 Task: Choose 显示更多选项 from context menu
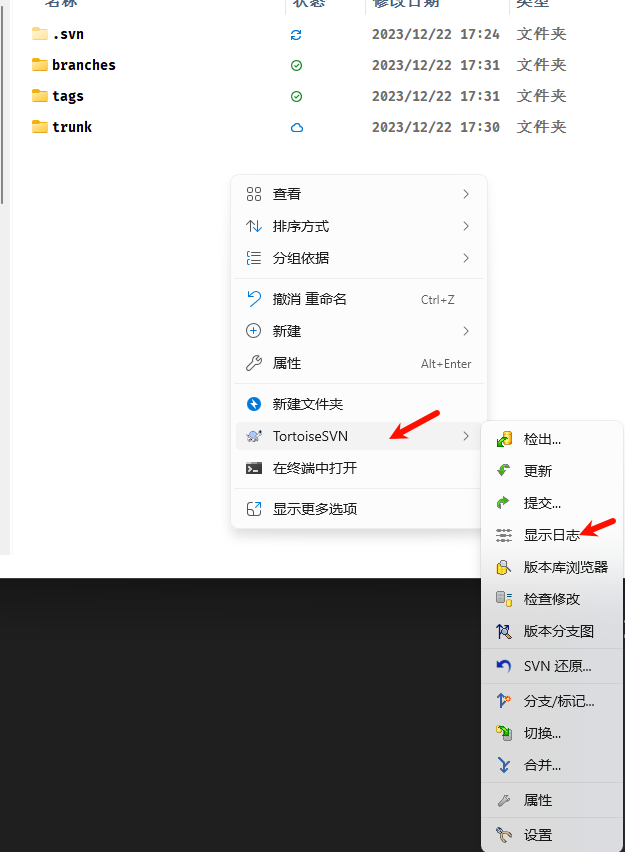pyautogui.click(x=359, y=509)
